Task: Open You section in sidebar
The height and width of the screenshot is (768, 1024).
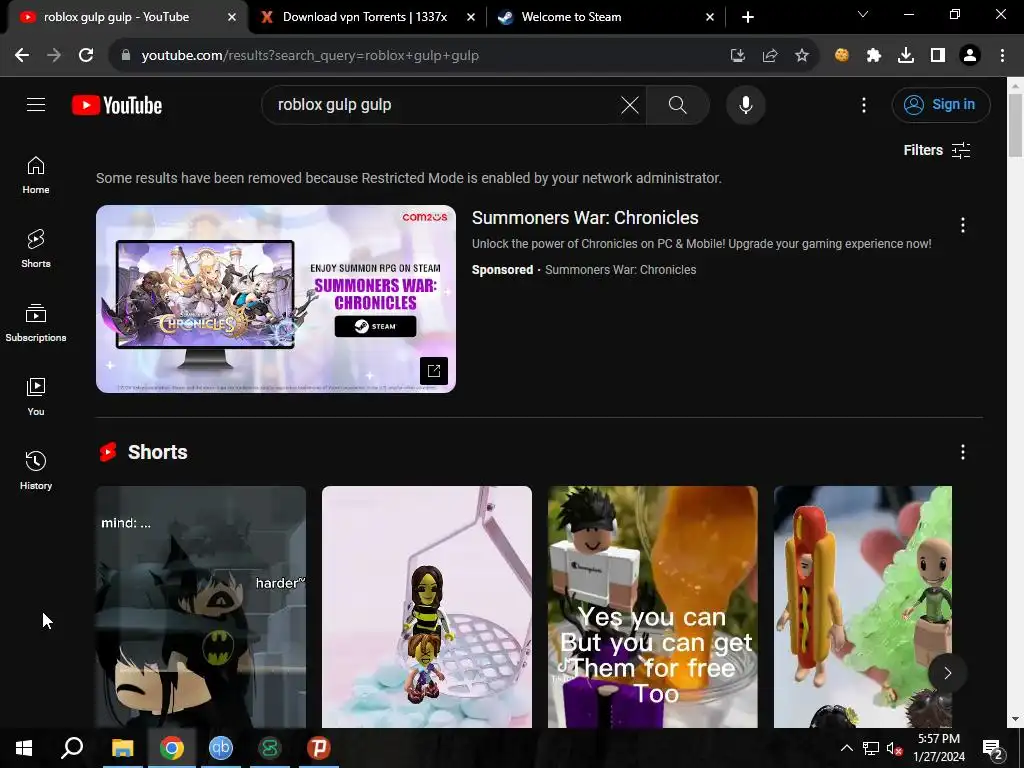Action: [36, 396]
